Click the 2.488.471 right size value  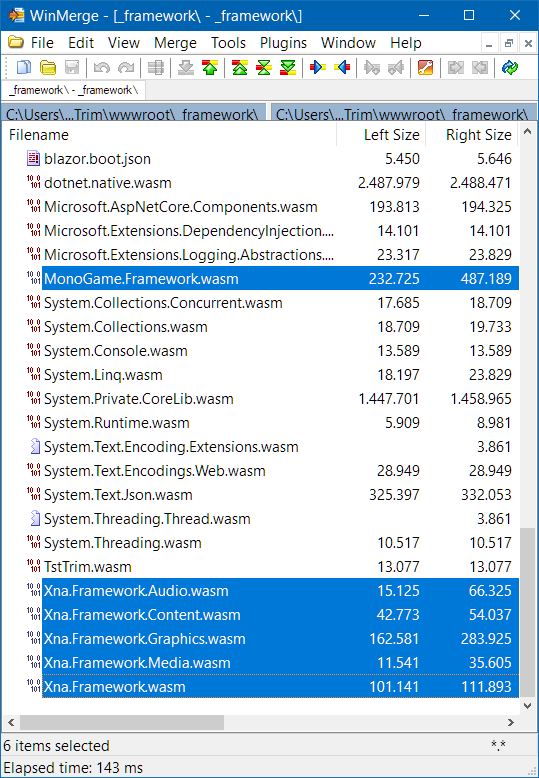480,183
